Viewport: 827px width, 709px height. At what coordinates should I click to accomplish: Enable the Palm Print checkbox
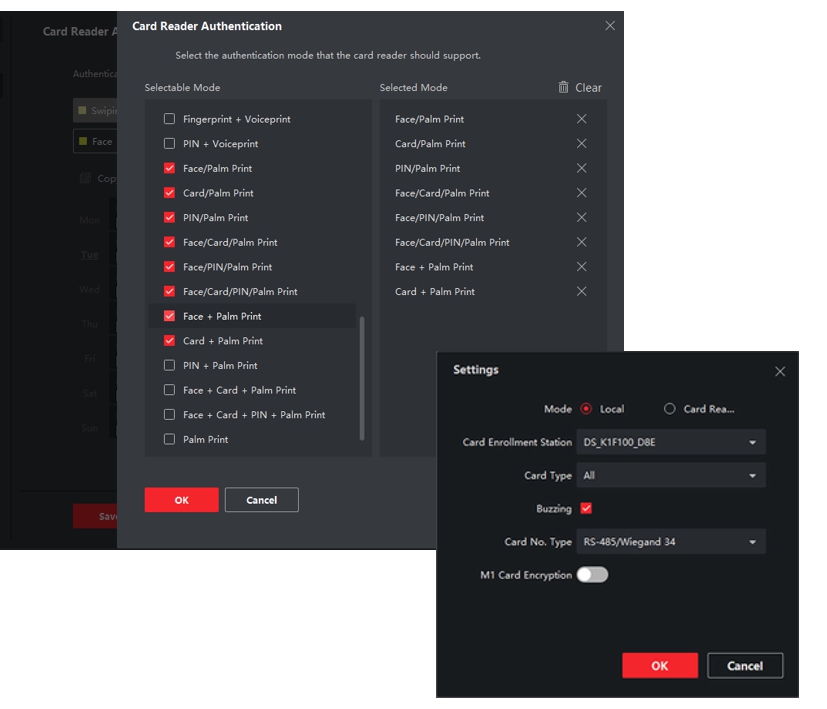(x=169, y=439)
